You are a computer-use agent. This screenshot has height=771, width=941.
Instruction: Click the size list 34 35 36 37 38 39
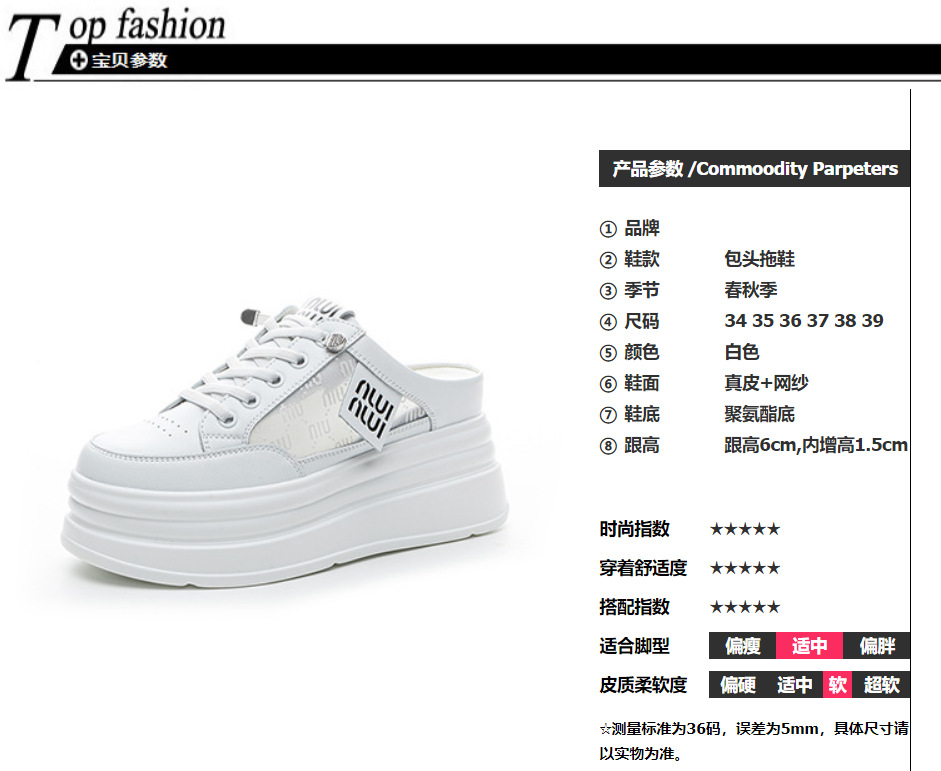pos(804,321)
